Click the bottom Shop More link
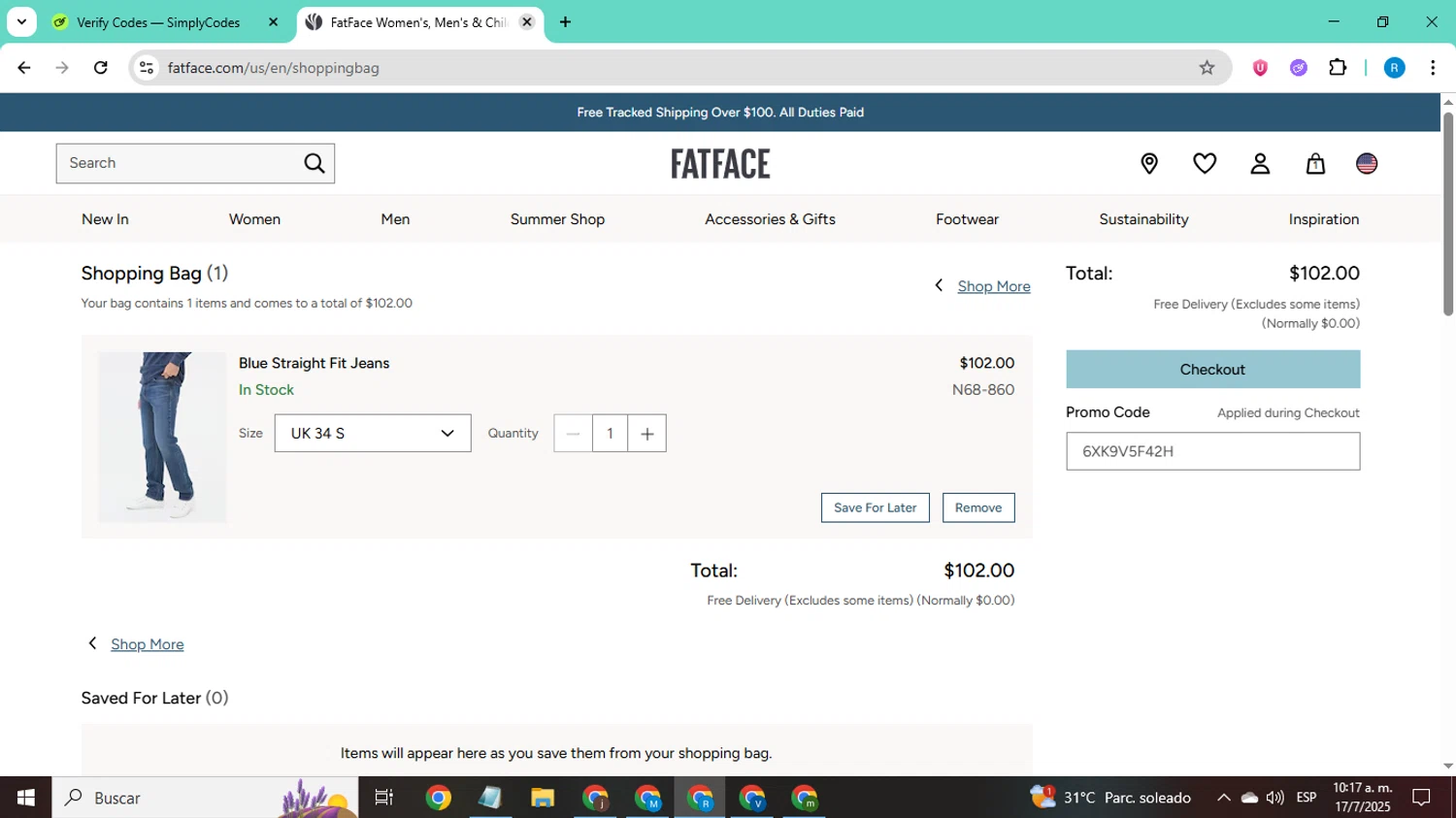This screenshot has width=1456, height=818. click(147, 644)
